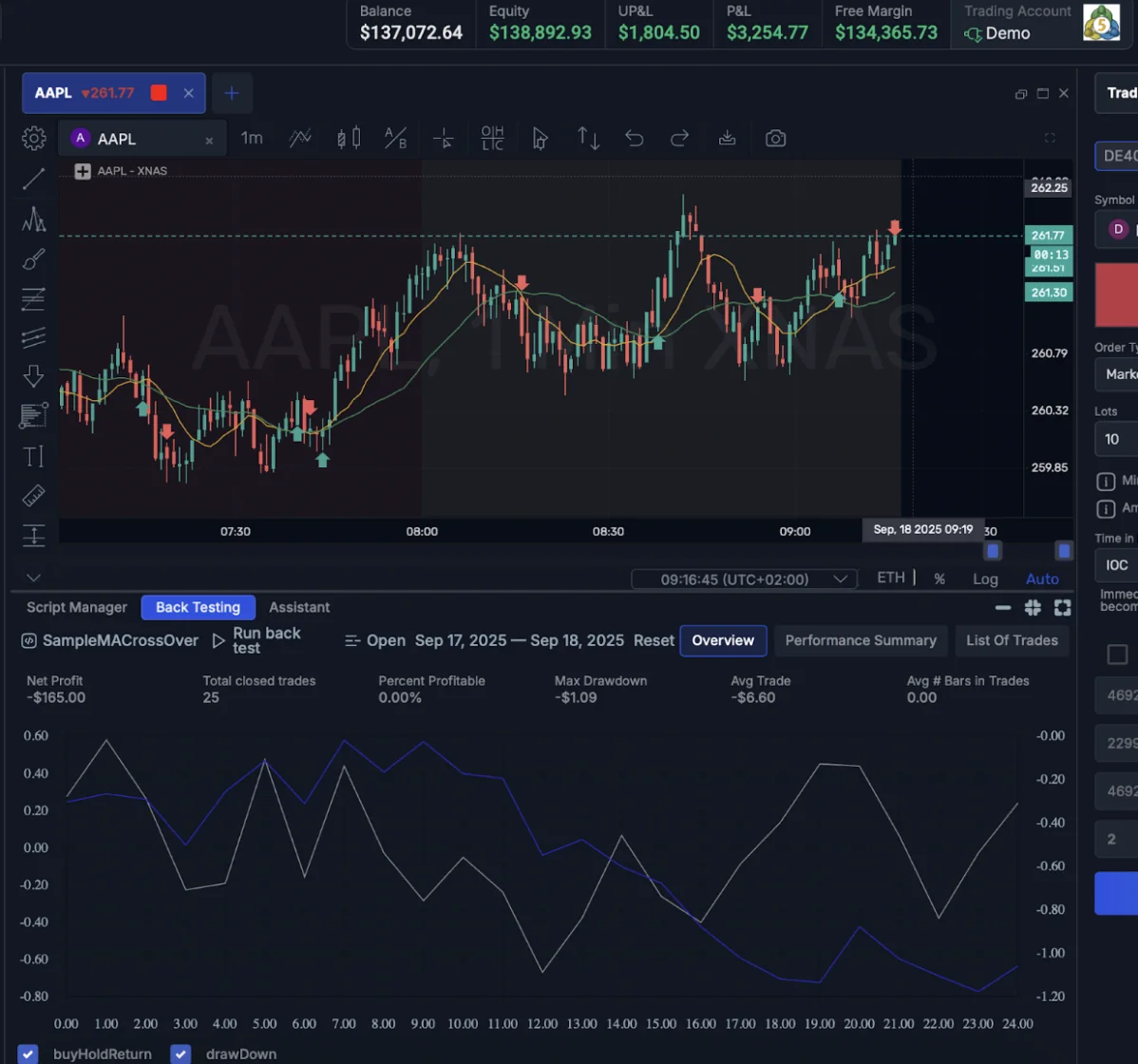1138x1064 pixels.
Task: Switch to the Script Manager tab
Action: (77, 607)
